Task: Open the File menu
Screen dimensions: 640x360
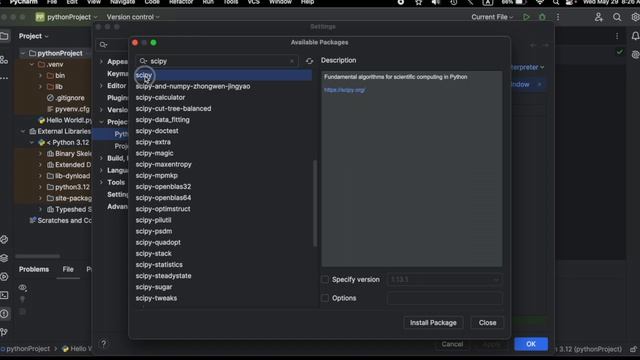Action: pyautogui.click(x=52, y=2)
